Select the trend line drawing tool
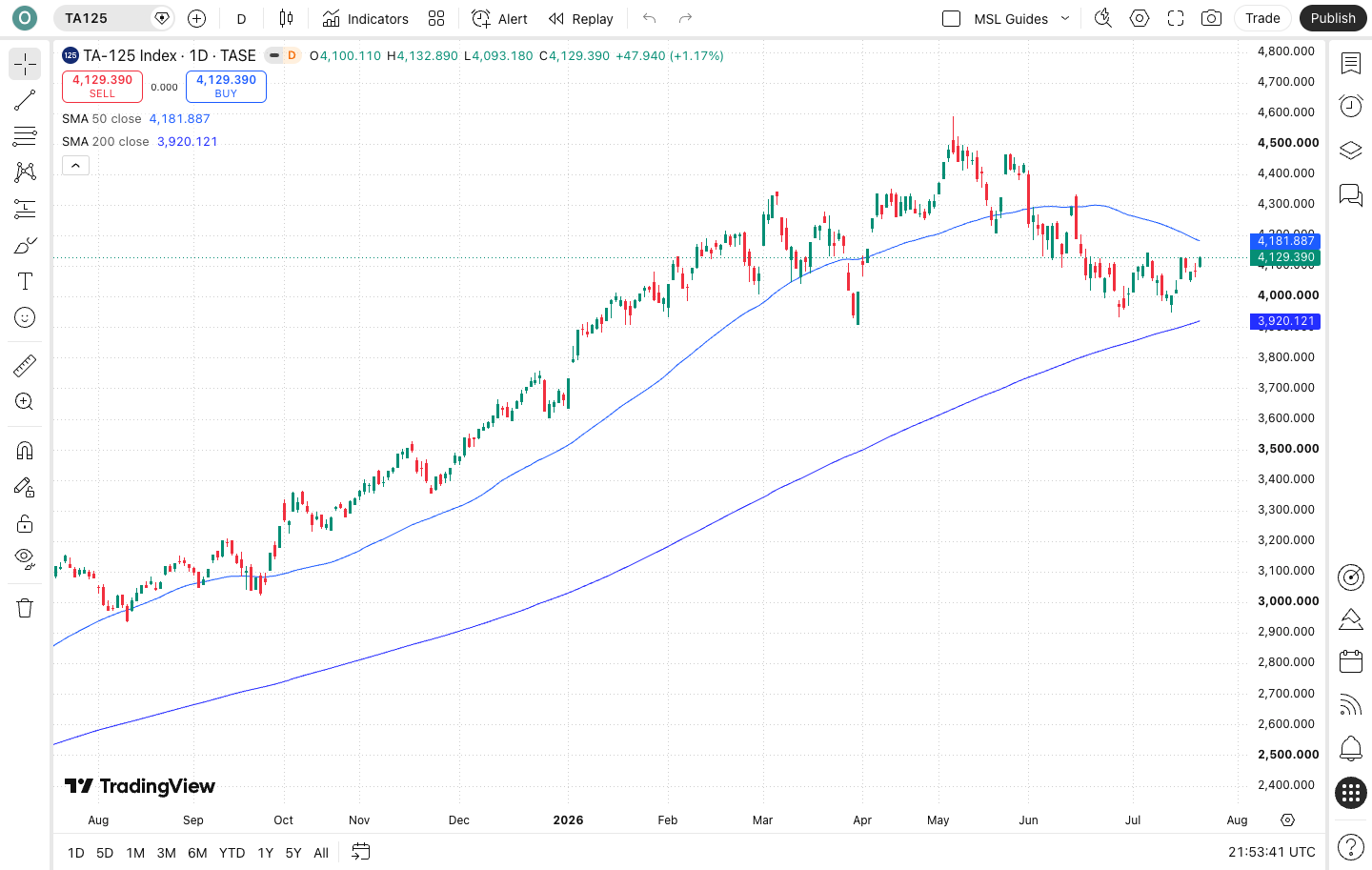This screenshot has height=870, width=1372. click(25, 100)
